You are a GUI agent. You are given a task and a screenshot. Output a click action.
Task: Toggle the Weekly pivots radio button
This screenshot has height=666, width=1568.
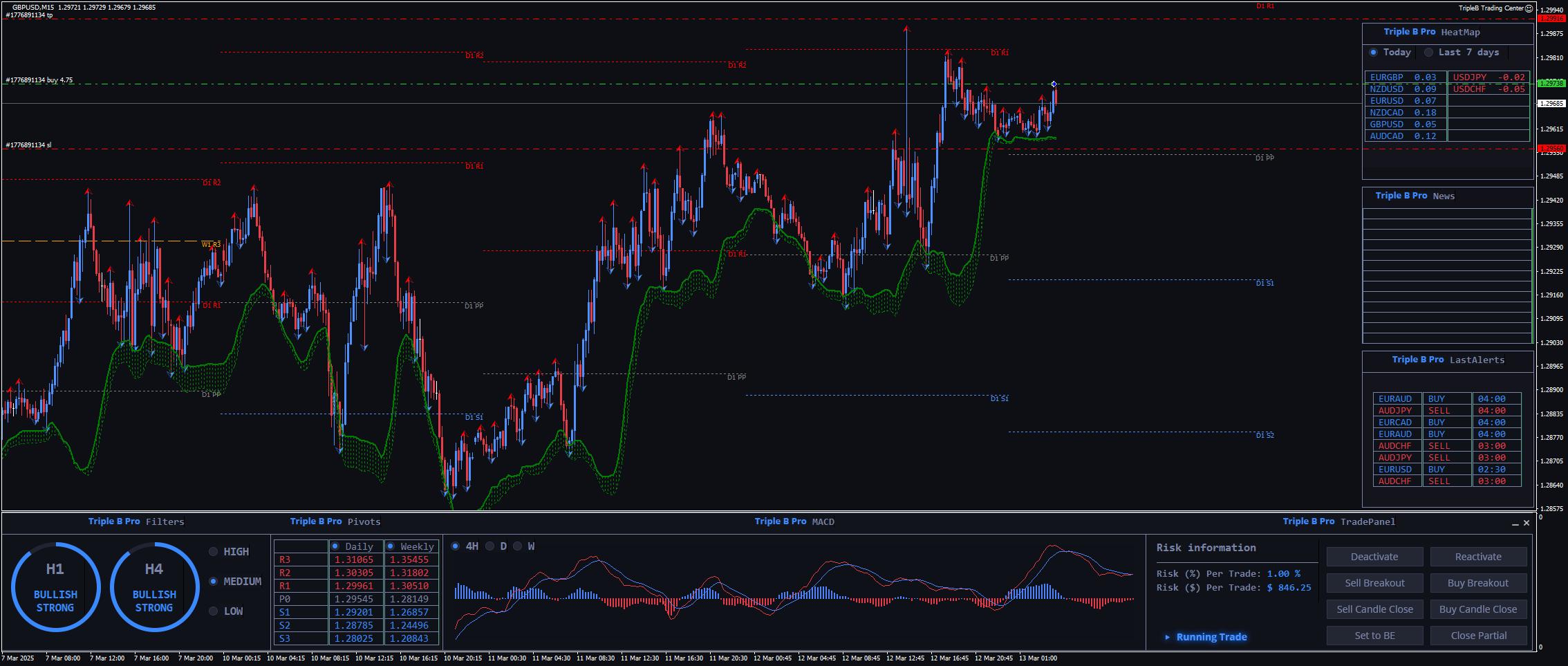[x=391, y=546]
